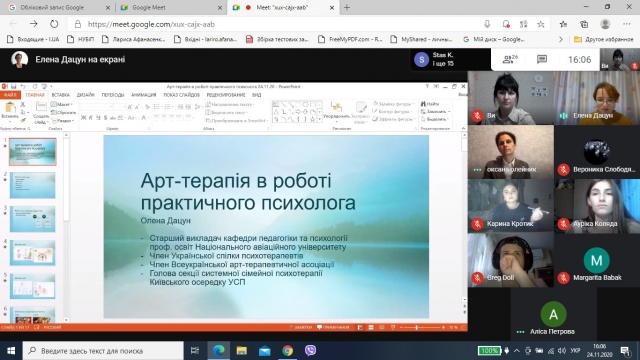Switch to the Дизайн ribbon tab
Screen dimensions: 640x360
[86, 95]
